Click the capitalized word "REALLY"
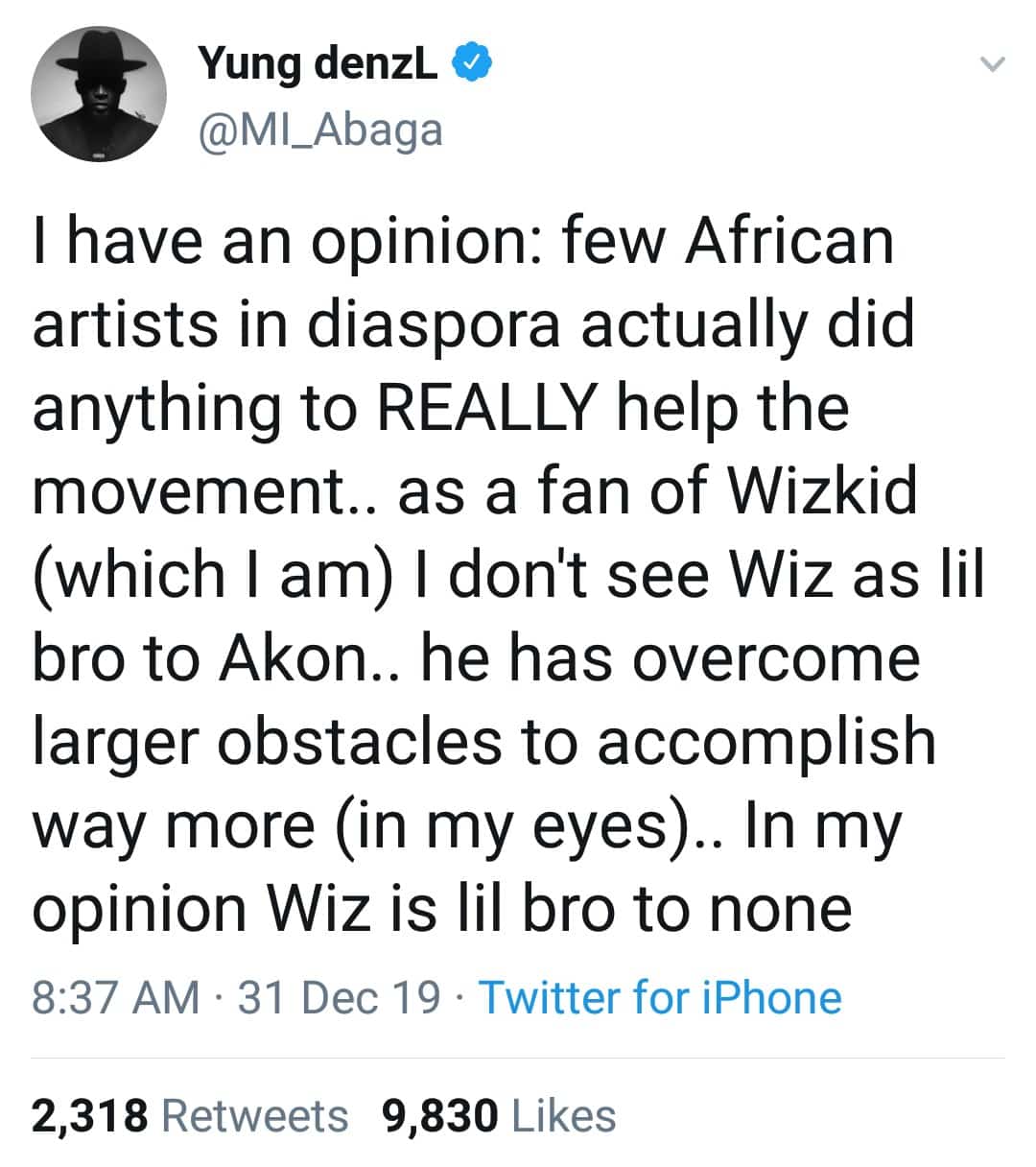The height and width of the screenshot is (1167, 1036). coord(486,408)
